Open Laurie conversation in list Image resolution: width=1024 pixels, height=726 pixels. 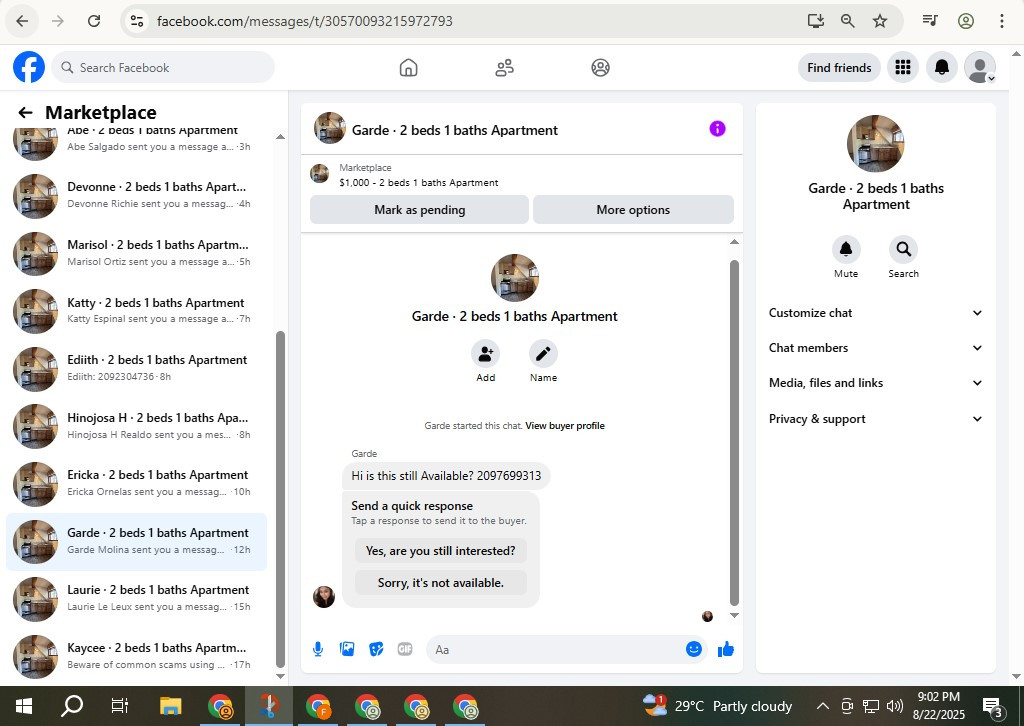pyautogui.click(x=136, y=599)
